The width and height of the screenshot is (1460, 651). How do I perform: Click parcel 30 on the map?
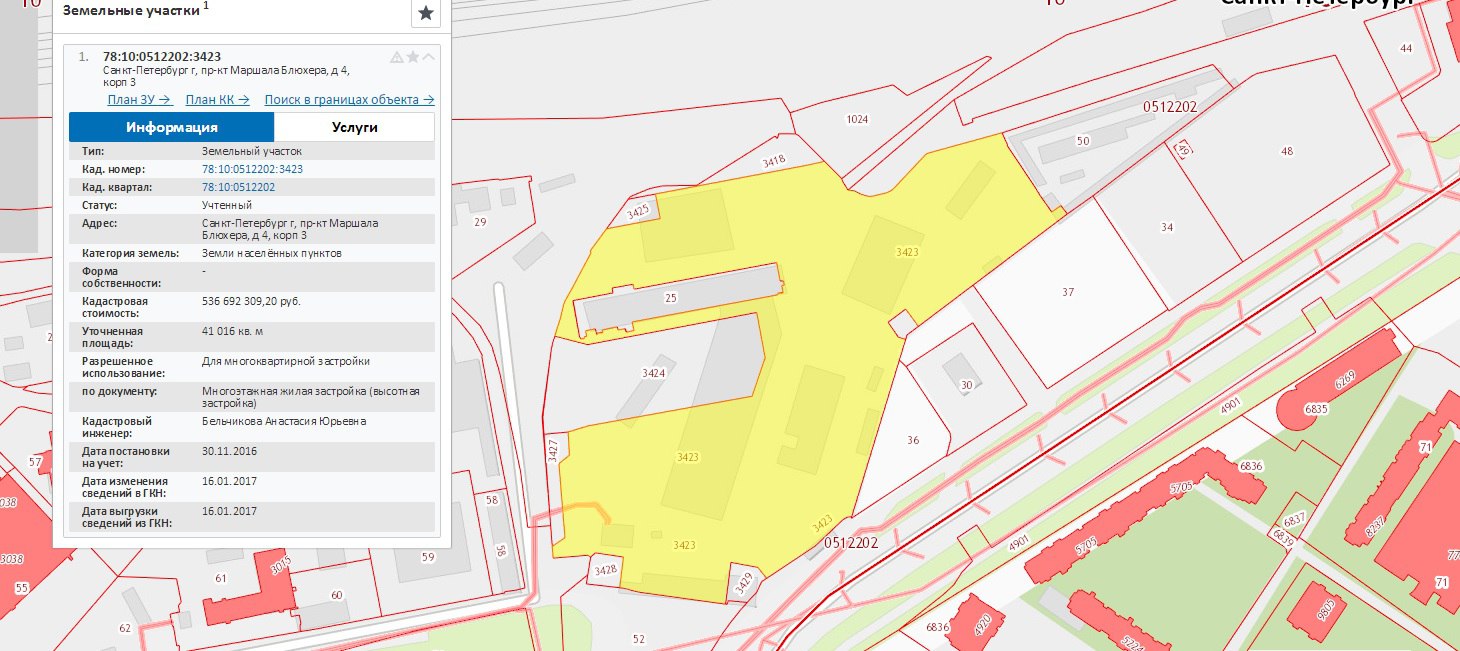tap(966, 385)
